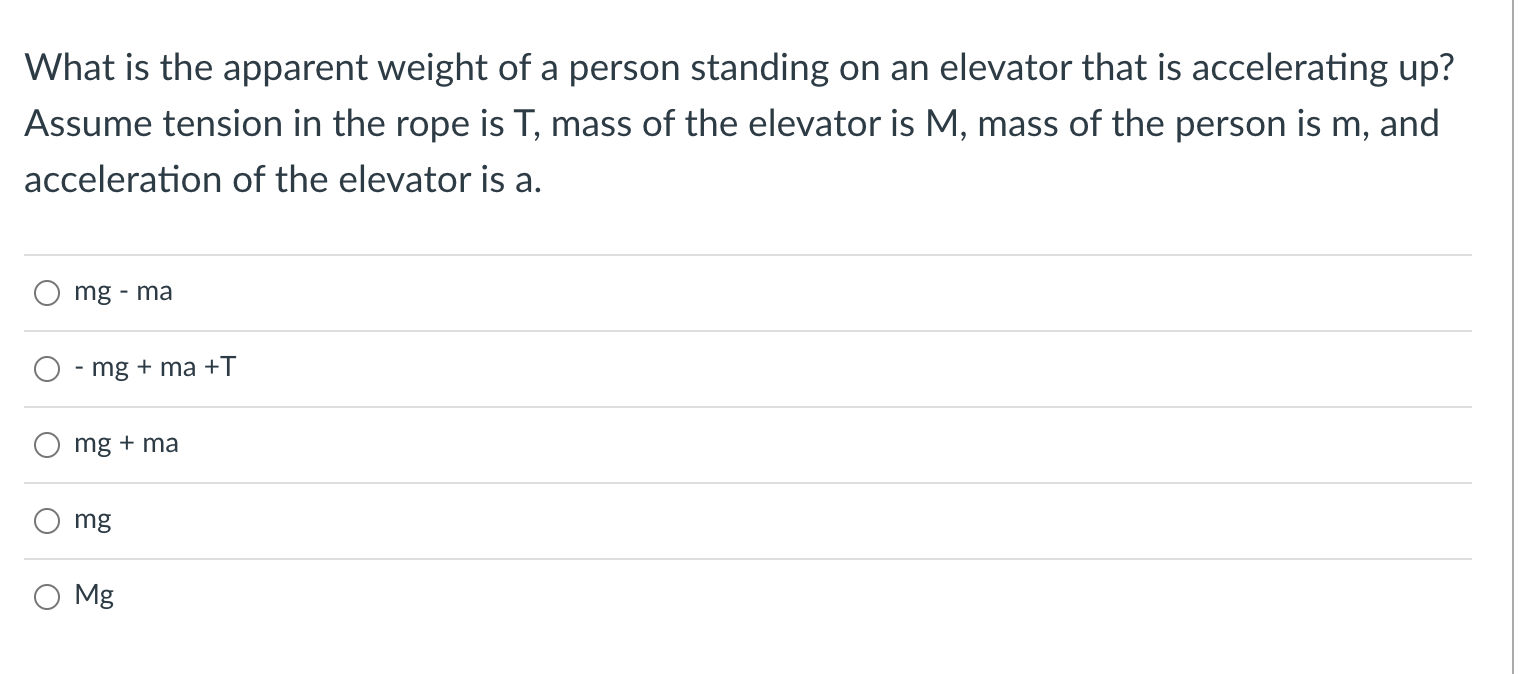Click the line about acceleration of the elevator
This screenshot has width=1532, height=674.
coord(283,180)
